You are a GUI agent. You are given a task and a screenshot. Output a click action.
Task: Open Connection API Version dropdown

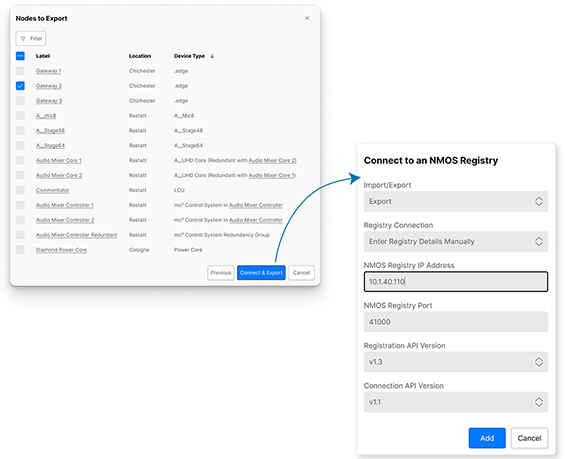point(456,402)
